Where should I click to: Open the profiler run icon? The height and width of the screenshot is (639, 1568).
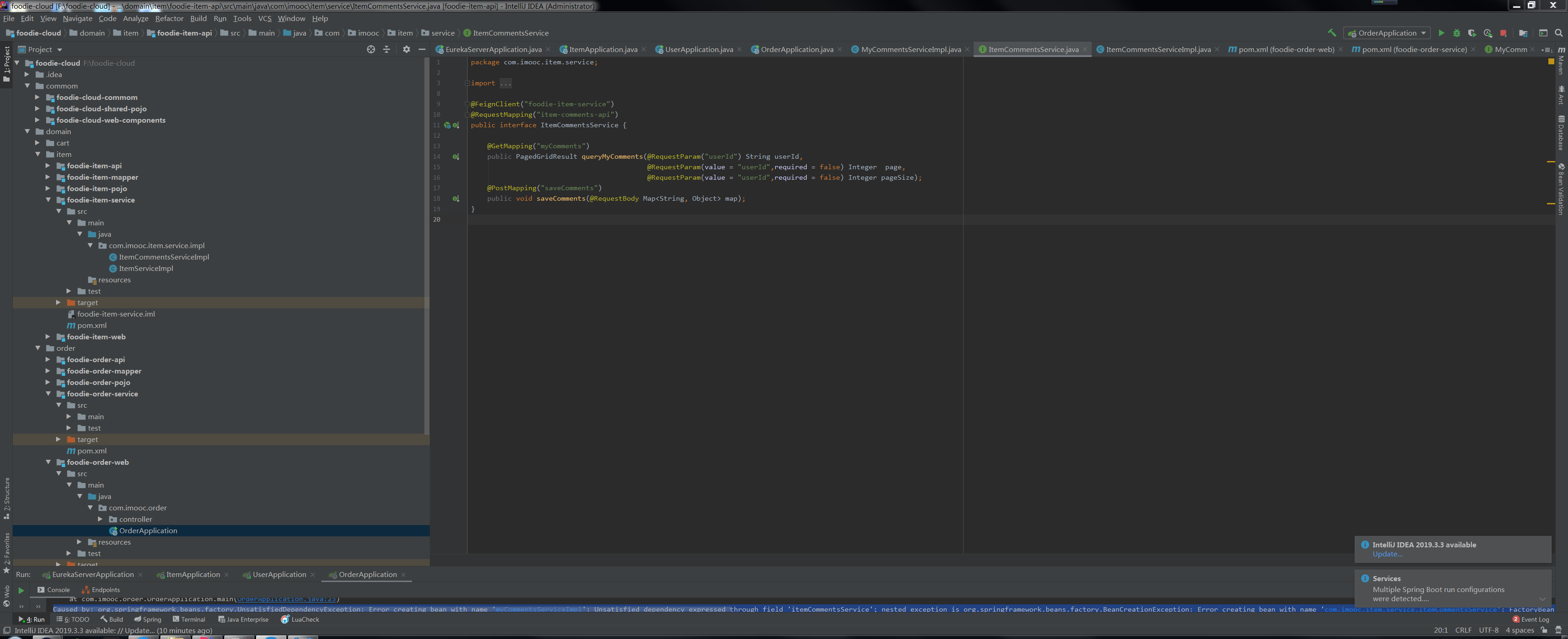pyautogui.click(x=1488, y=33)
